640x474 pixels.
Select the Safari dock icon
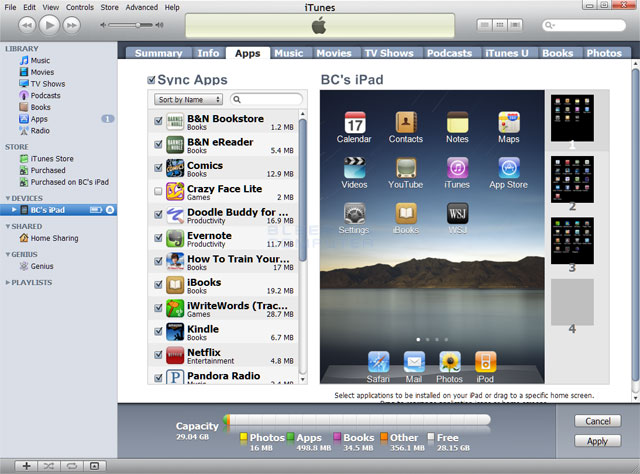(378, 362)
